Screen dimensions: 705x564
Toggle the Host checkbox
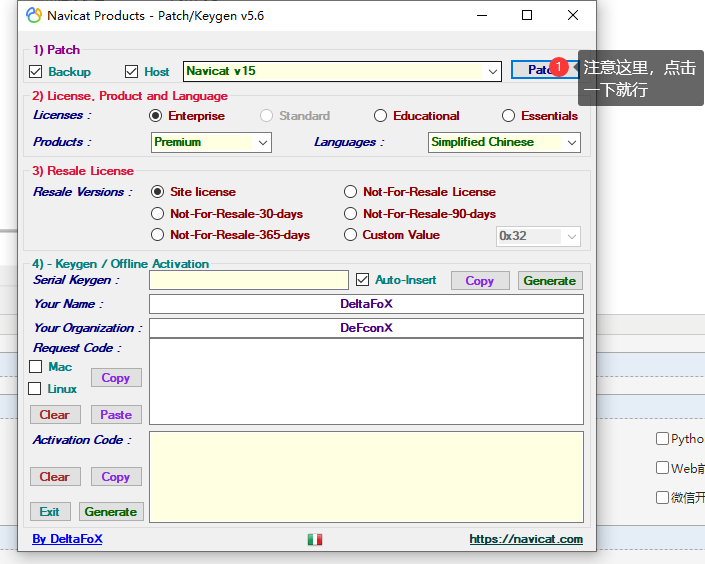[131, 72]
